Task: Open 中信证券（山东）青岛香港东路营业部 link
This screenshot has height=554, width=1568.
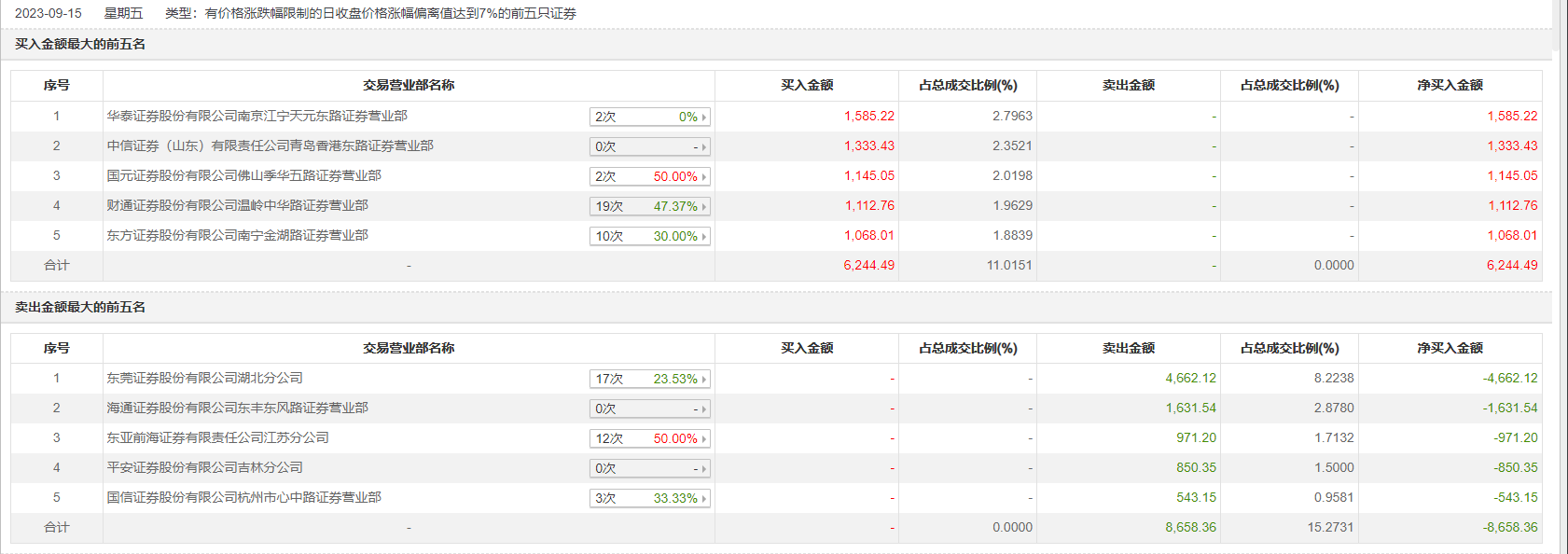Action: click(x=270, y=145)
